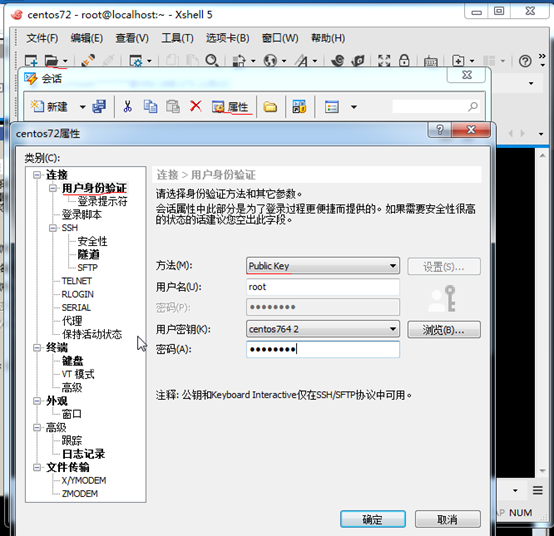This screenshot has width=554, height=536.
Task: Click the hamburger menu icon in status area
Action: 538,490
